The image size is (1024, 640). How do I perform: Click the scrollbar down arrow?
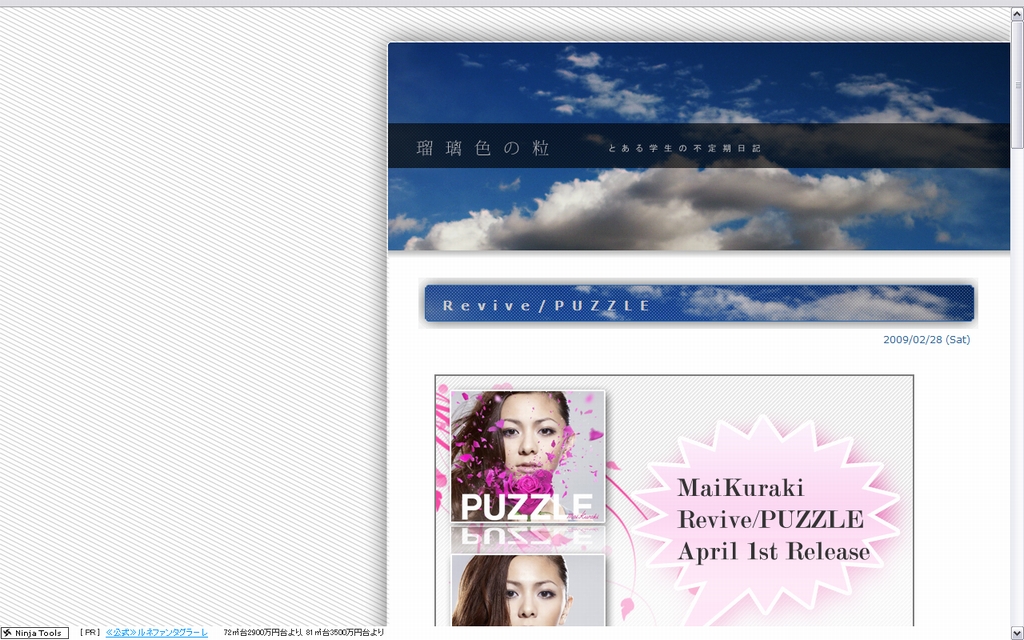(x=1017, y=633)
